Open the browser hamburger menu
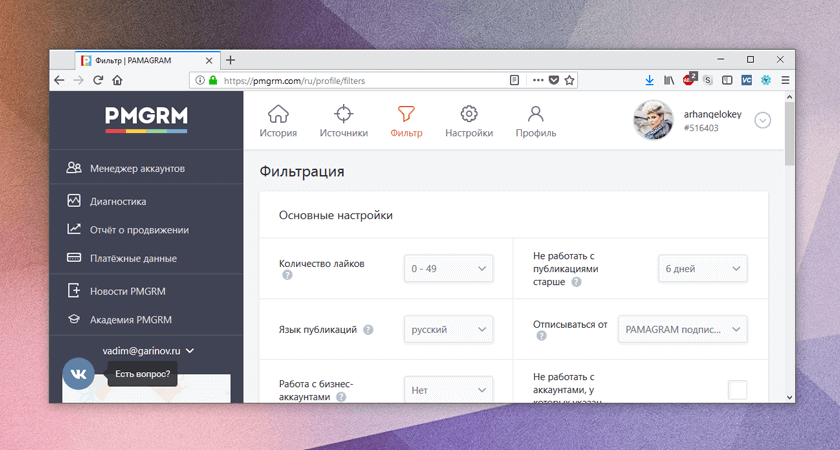 point(785,80)
